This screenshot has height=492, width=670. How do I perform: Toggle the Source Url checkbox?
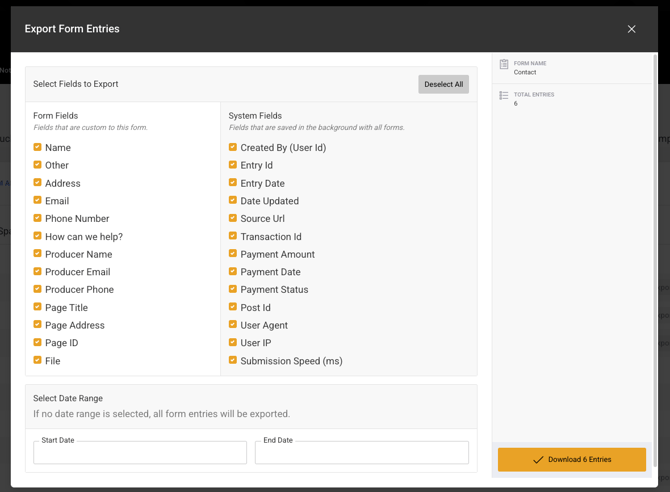tap(233, 218)
